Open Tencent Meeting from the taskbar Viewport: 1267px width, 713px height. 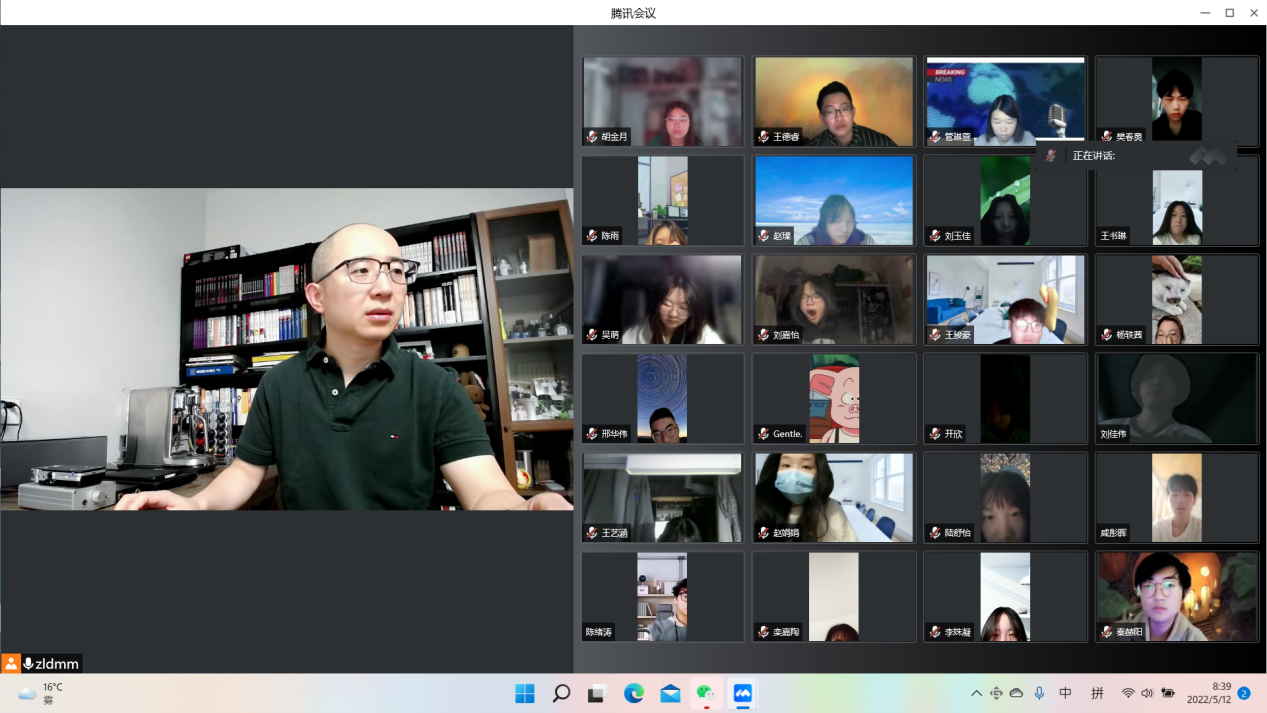tap(742, 693)
